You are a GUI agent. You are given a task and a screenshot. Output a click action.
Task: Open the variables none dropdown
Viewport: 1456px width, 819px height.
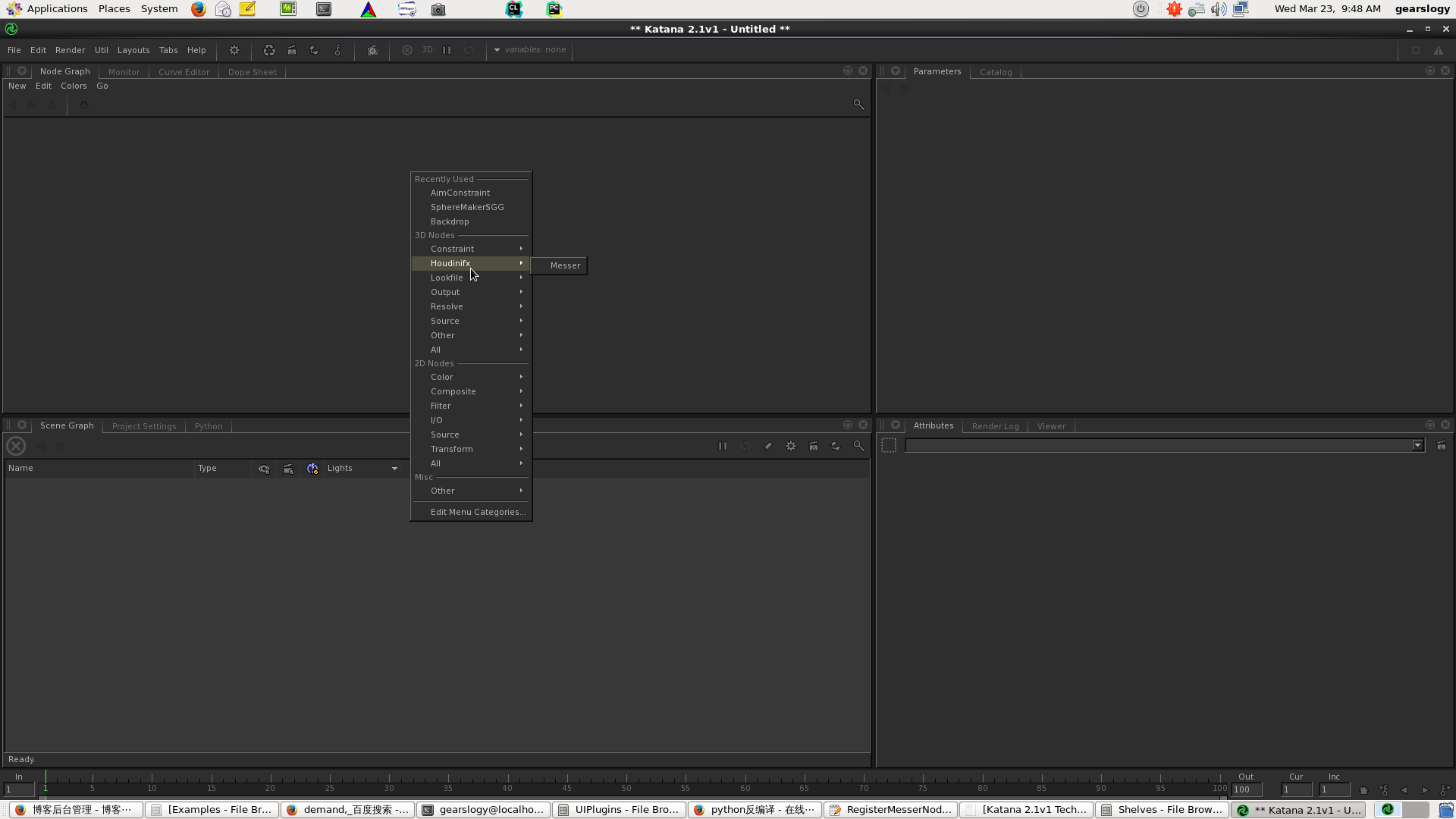[x=530, y=50]
